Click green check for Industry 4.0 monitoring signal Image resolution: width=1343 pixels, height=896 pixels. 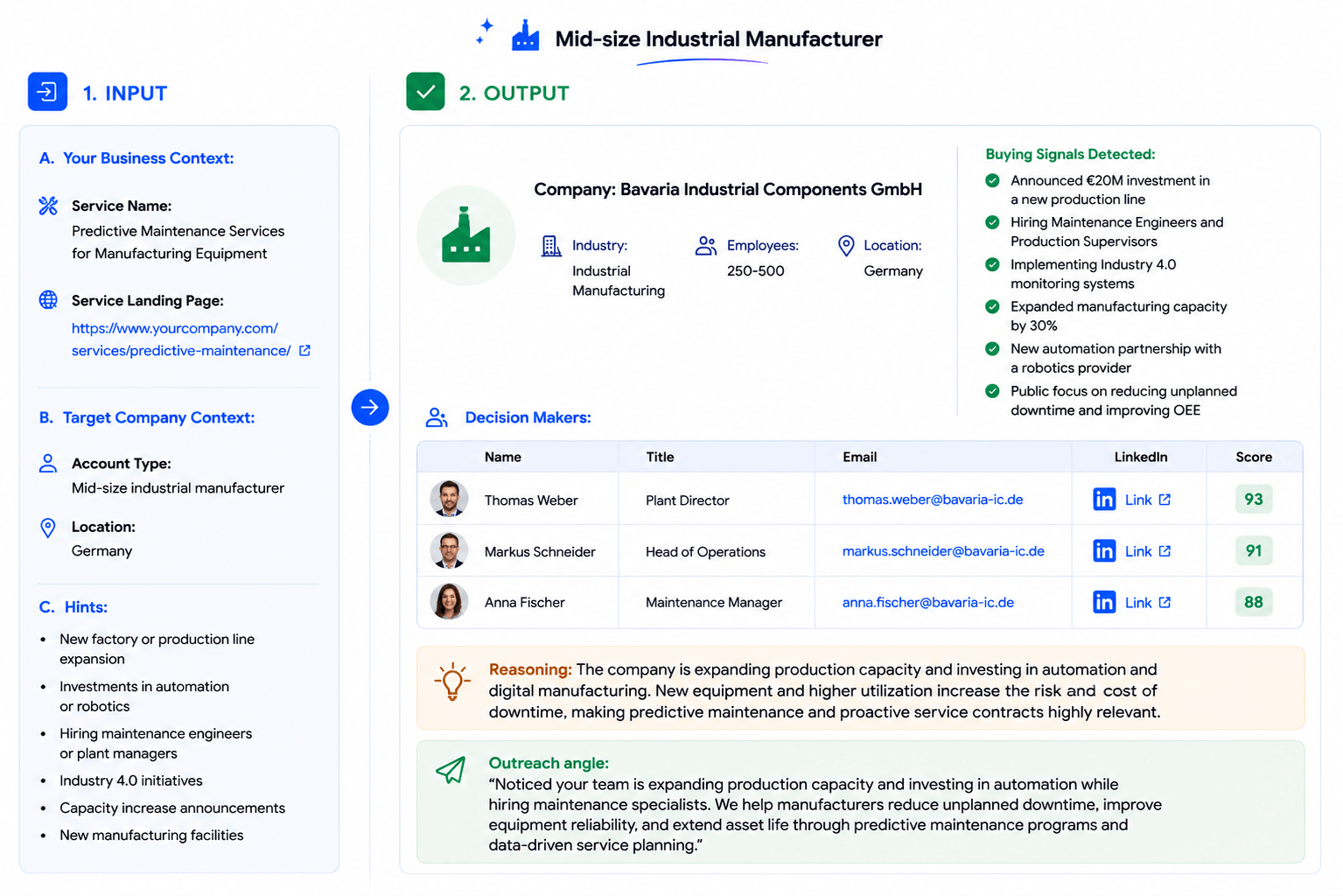click(992, 264)
